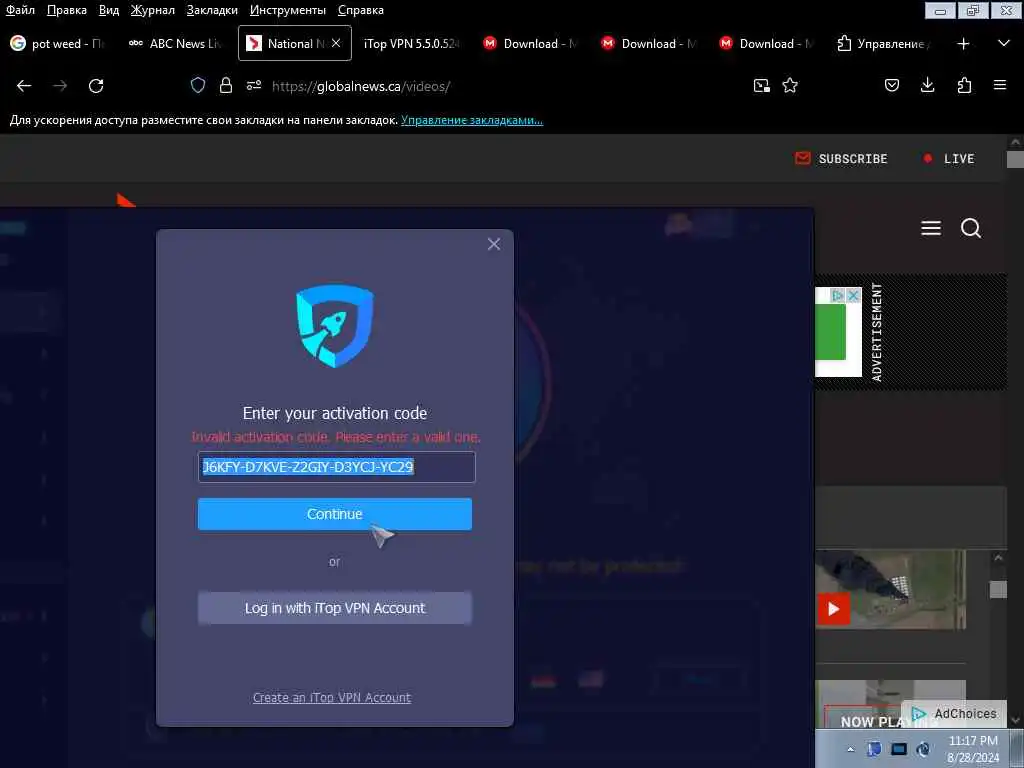Open the Инструменты menu
Screen dimensions: 1024x768
click(288, 10)
